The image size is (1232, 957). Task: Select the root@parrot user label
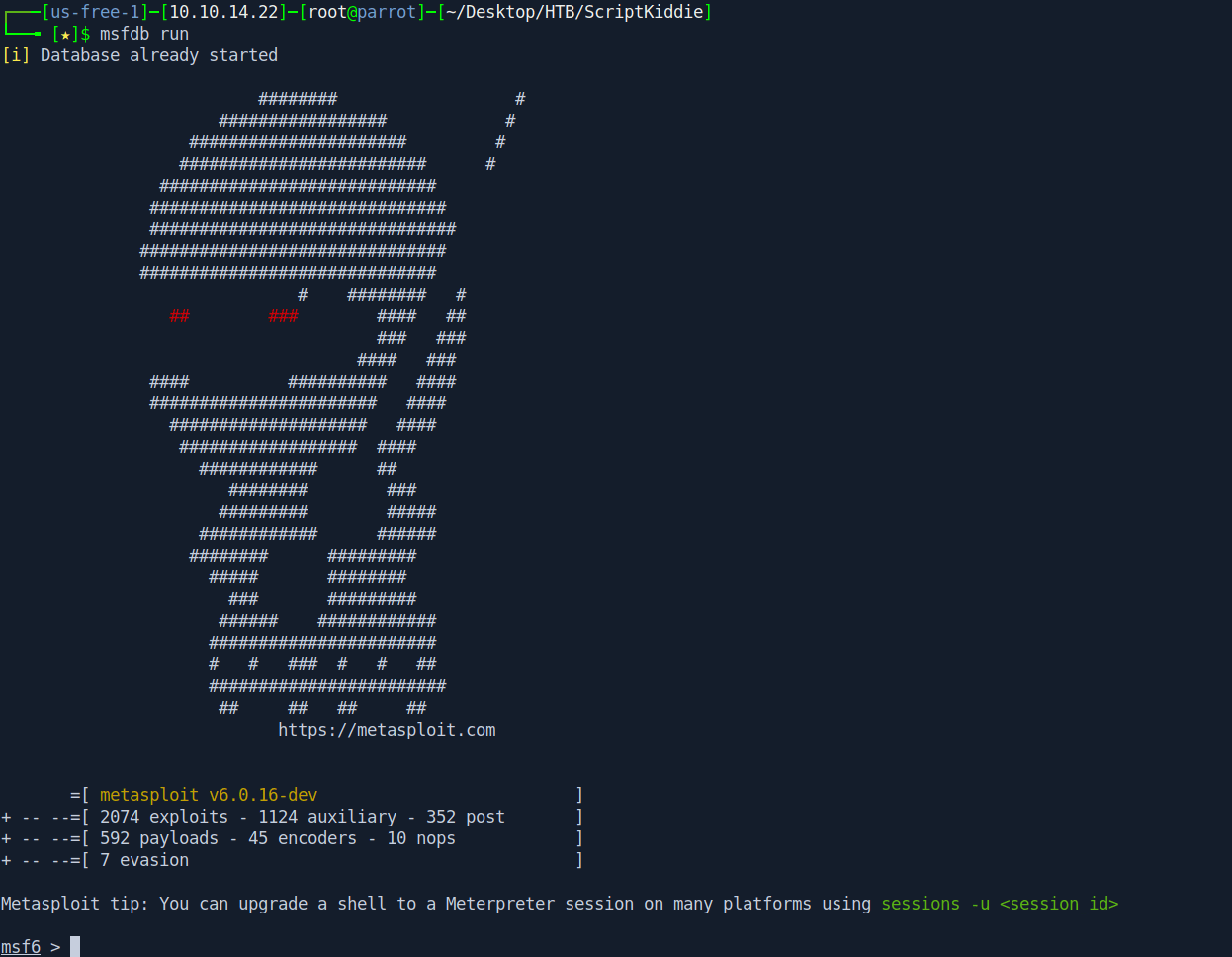(x=362, y=12)
